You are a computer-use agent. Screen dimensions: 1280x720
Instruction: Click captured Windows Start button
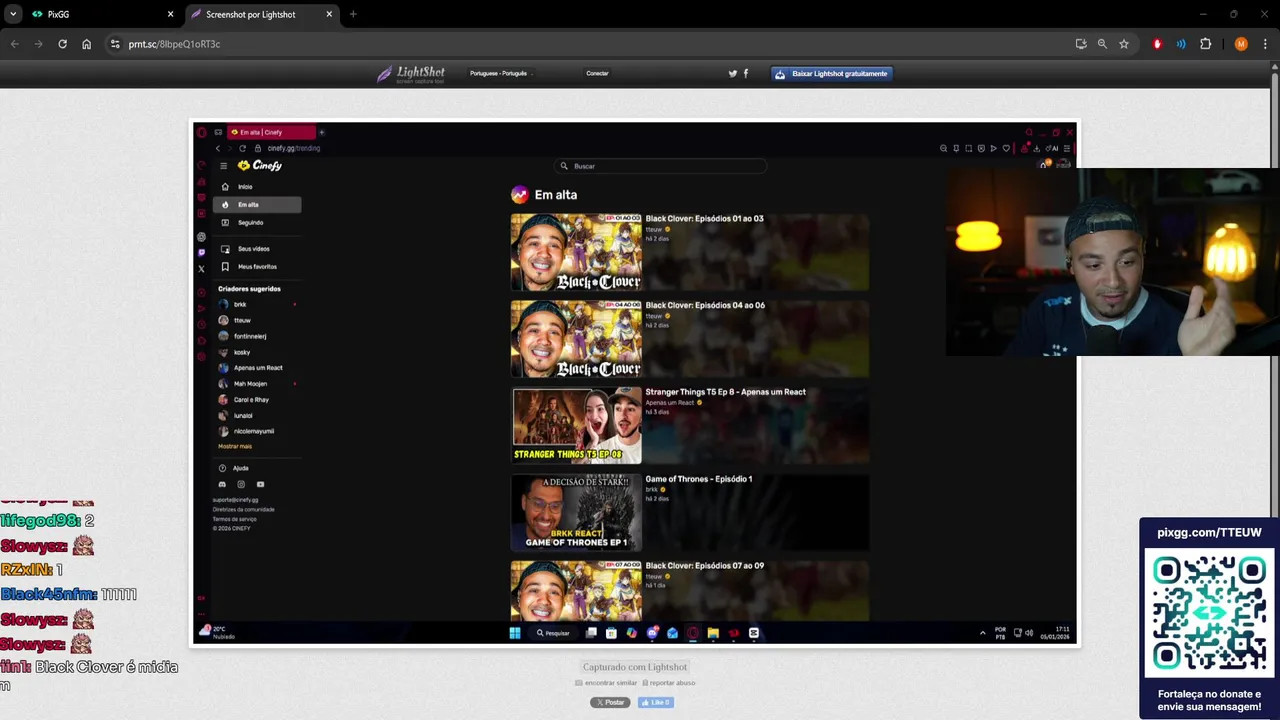click(515, 633)
